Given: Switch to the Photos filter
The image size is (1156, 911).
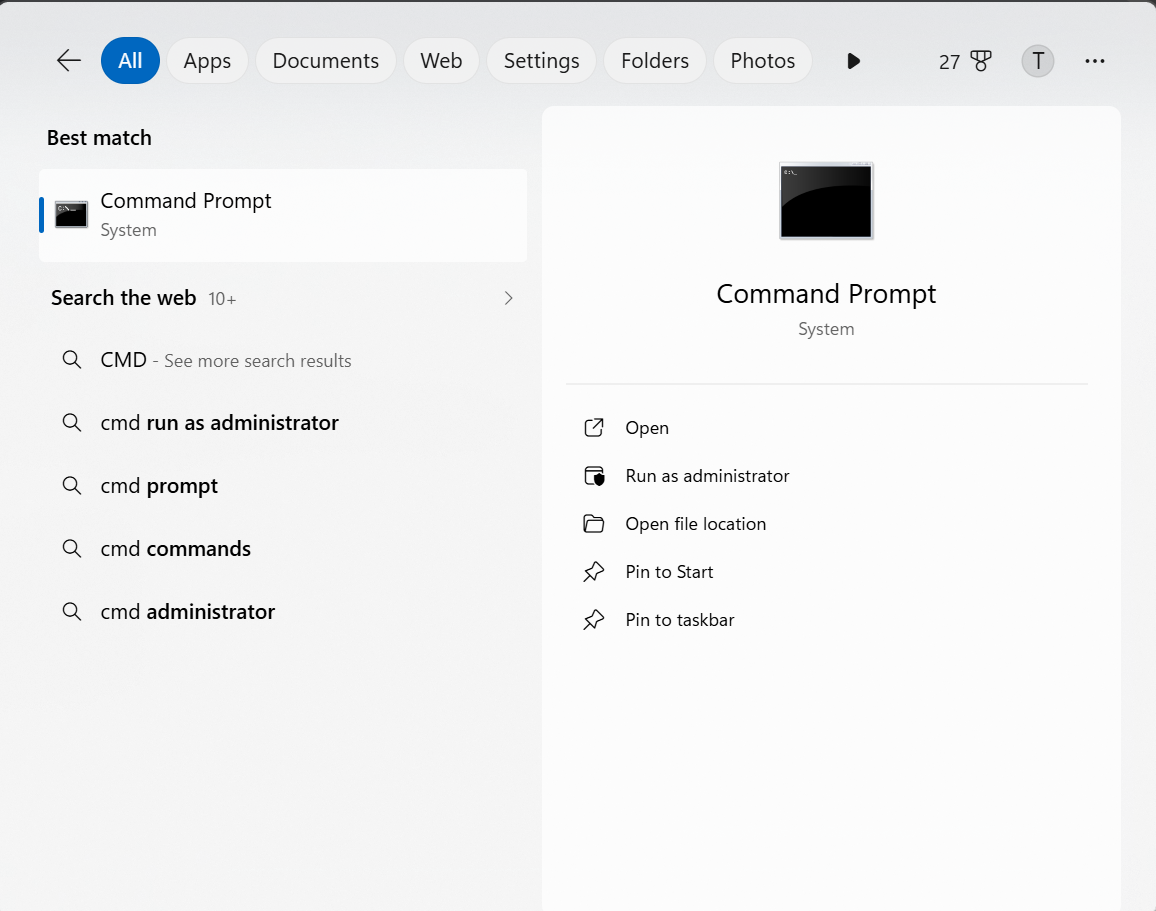Looking at the screenshot, I should pos(762,60).
